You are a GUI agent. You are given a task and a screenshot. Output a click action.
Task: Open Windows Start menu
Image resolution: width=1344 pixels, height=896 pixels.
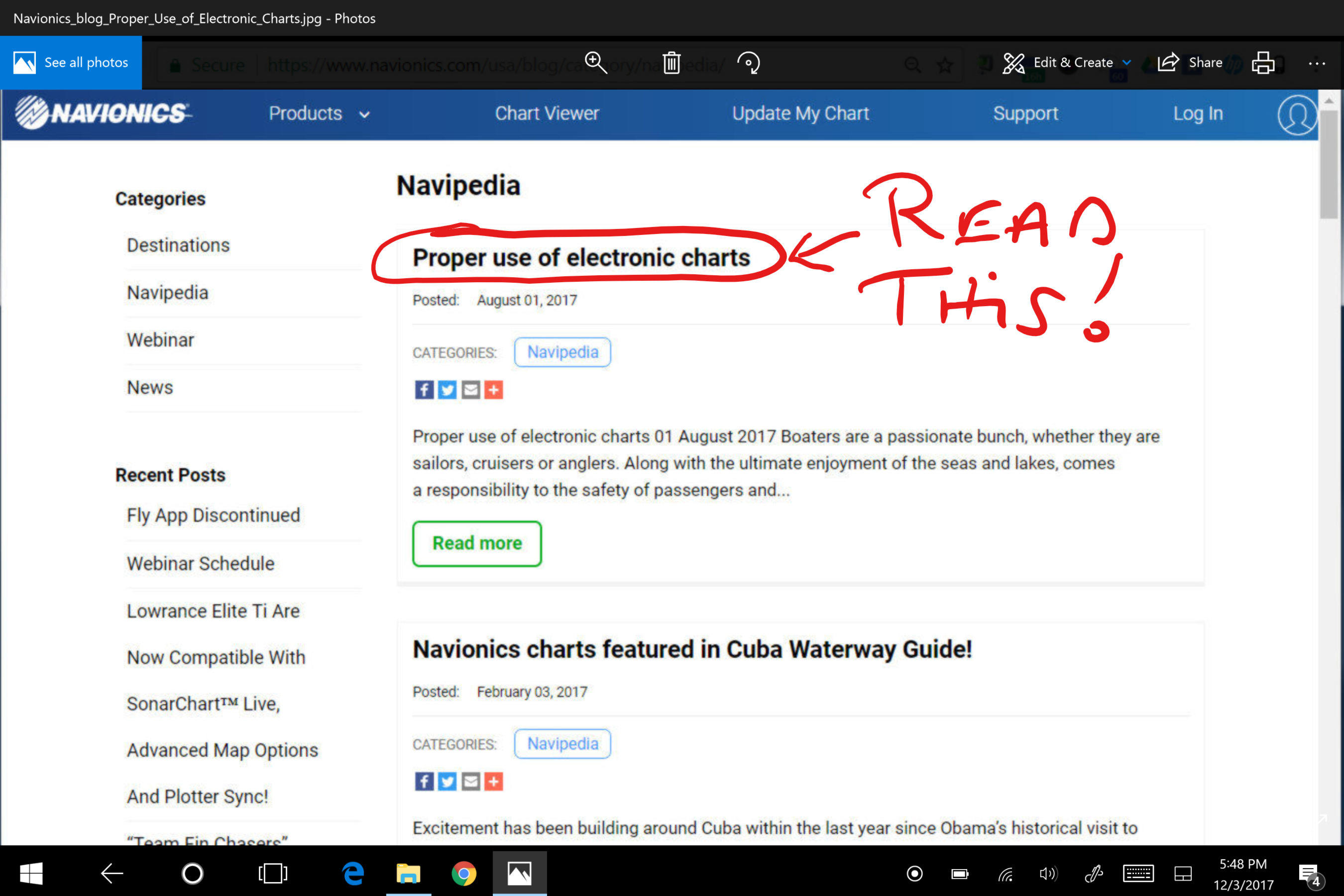point(31,873)
